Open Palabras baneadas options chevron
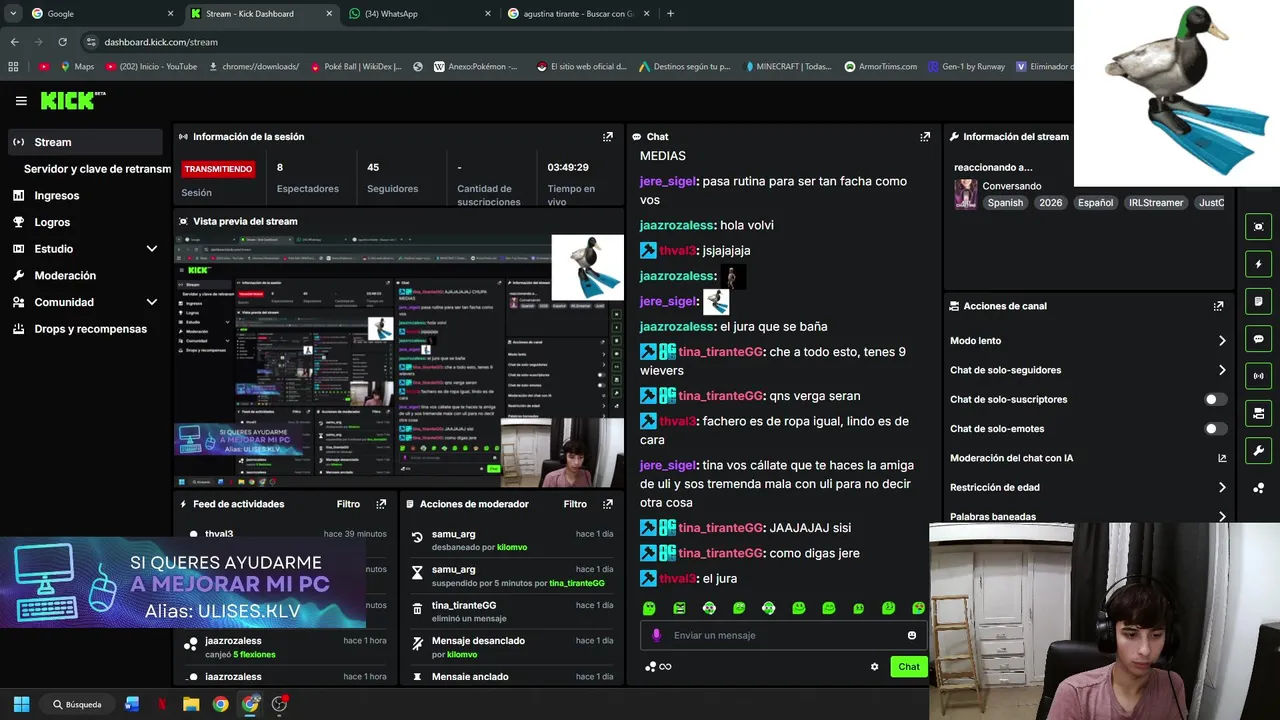The image size is (1280, 720). [x=1221, y=517]
